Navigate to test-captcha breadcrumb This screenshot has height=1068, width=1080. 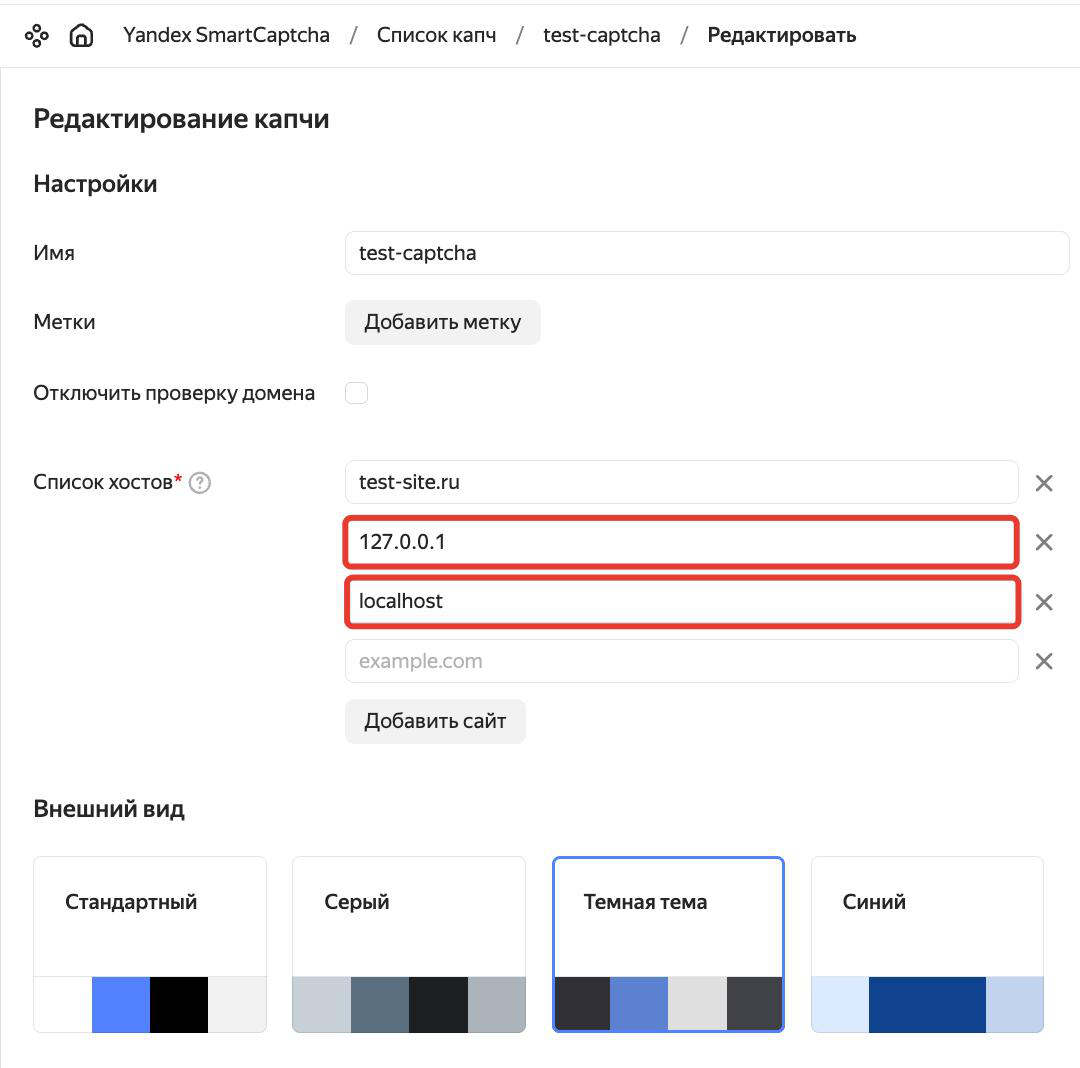point(601,35)
